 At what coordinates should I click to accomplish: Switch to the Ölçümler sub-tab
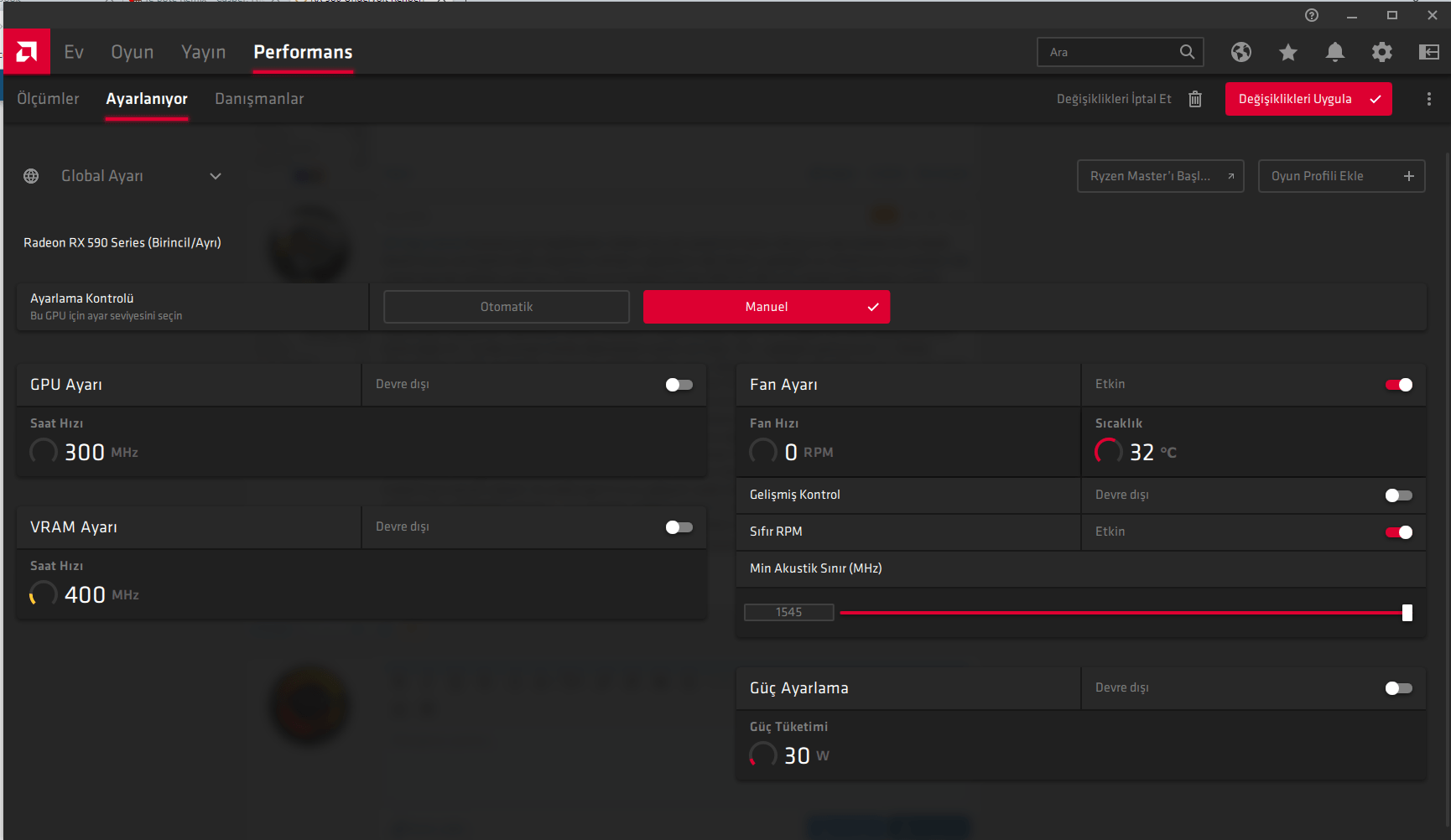(48, 99)
